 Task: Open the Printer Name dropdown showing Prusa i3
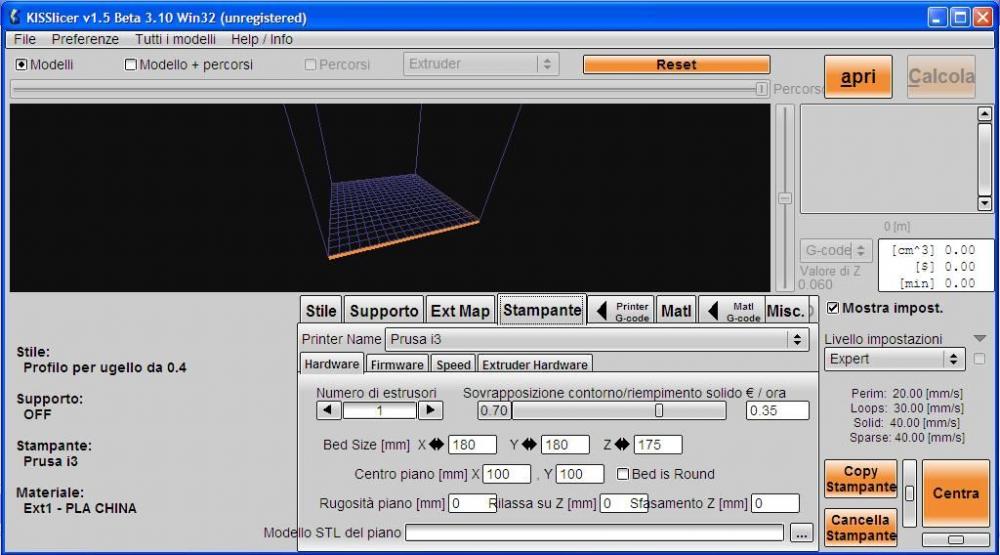[596, 340]
